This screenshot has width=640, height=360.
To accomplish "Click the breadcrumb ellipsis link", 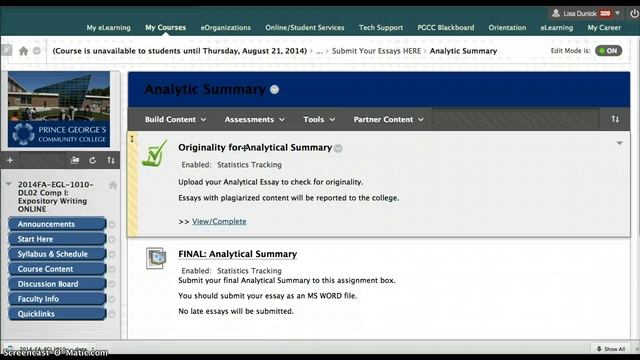I will click(x=319, y=51).
